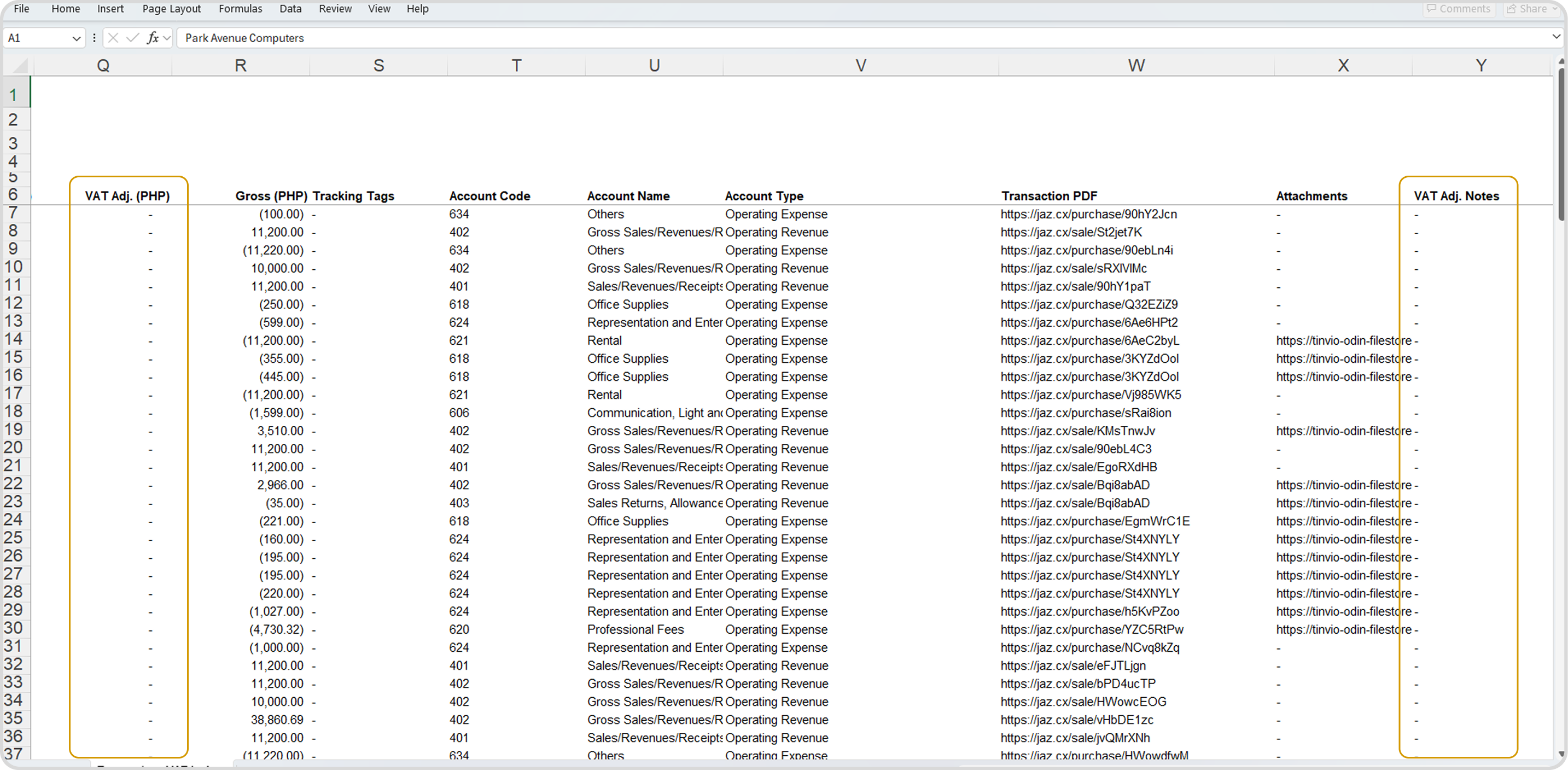Click the Cancel entry X icon
Screen dimensions: 1568x770
(113, 38)
